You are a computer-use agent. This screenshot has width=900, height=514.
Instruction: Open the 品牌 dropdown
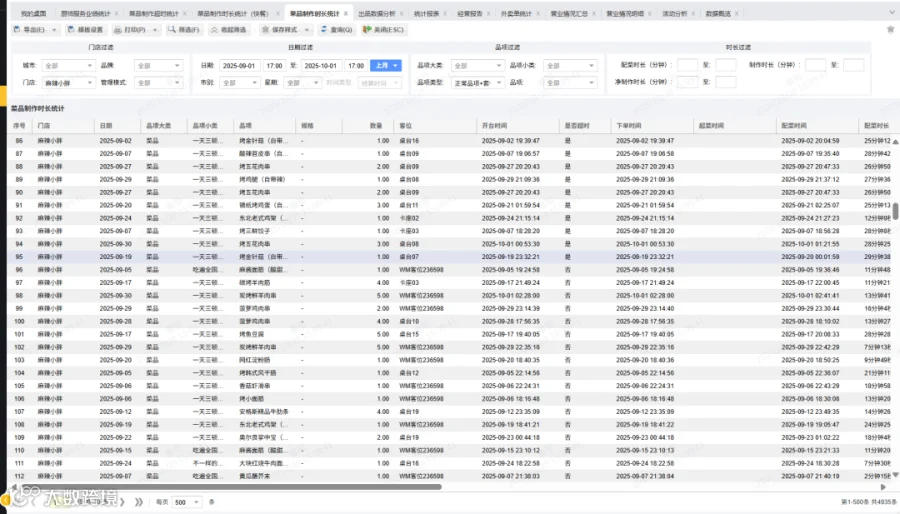pos(158,65)
